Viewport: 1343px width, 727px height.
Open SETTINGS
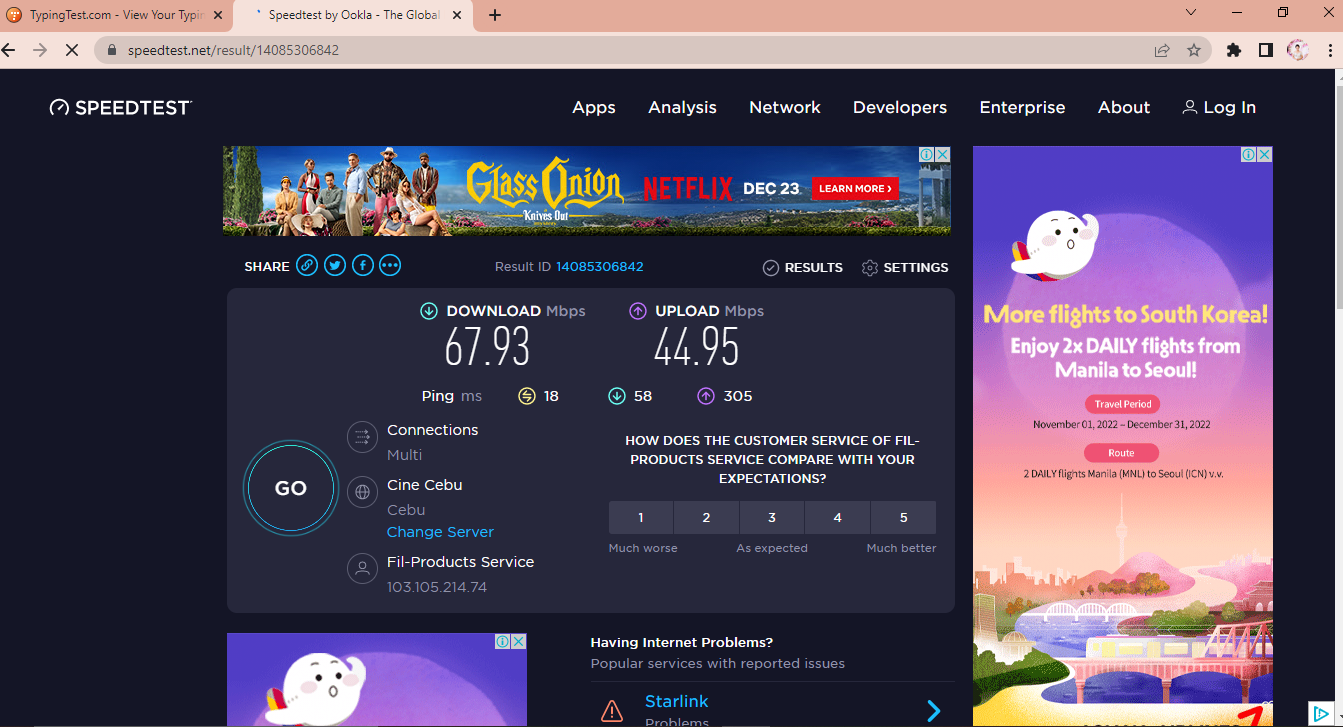click(905, 267)
